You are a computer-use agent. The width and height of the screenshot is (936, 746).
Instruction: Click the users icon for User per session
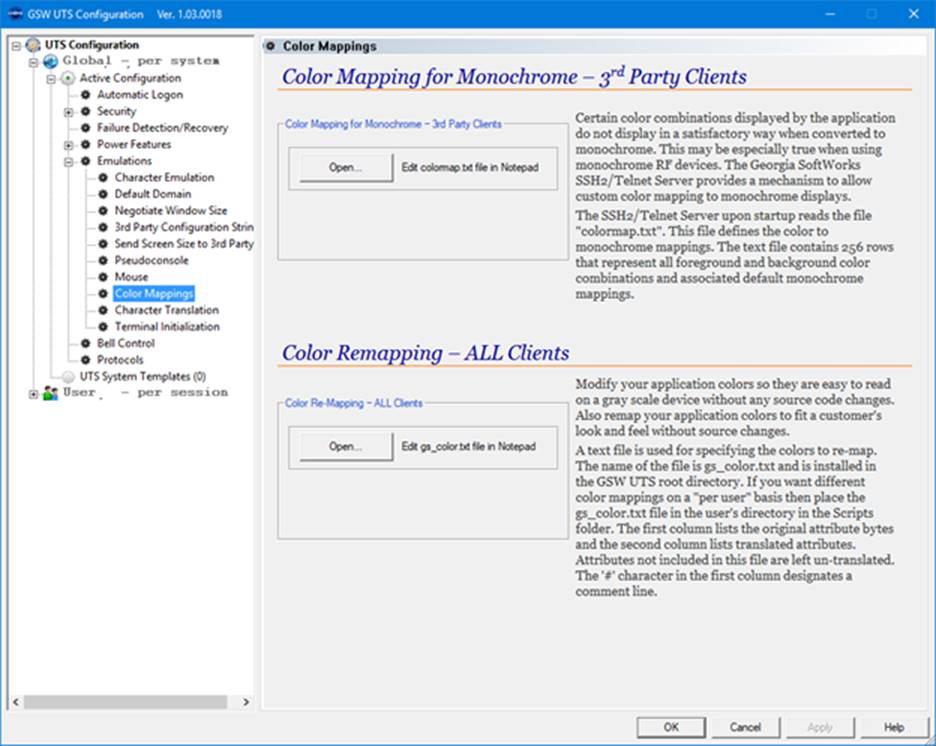[51, 393]
